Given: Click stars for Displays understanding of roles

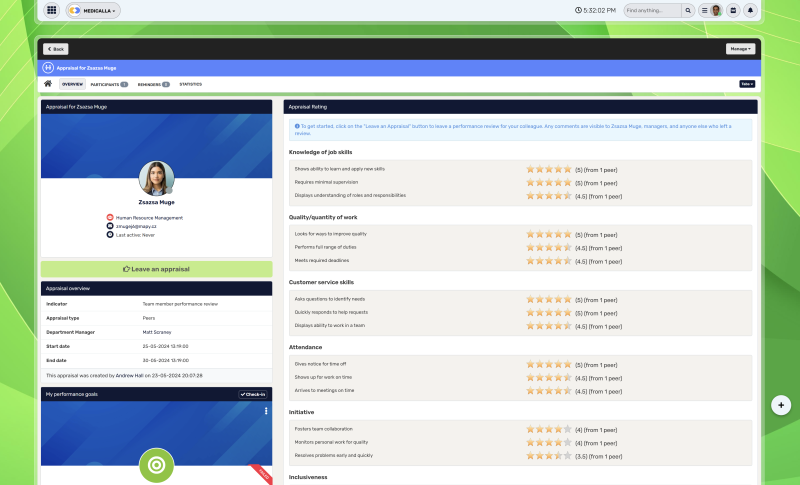Looking at the screenshot, I should 549,196.
